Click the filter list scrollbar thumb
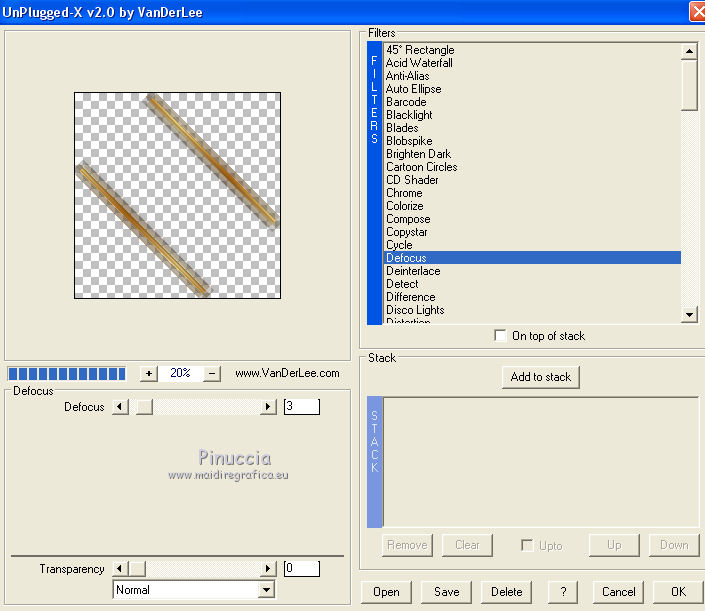 point(689,85)
